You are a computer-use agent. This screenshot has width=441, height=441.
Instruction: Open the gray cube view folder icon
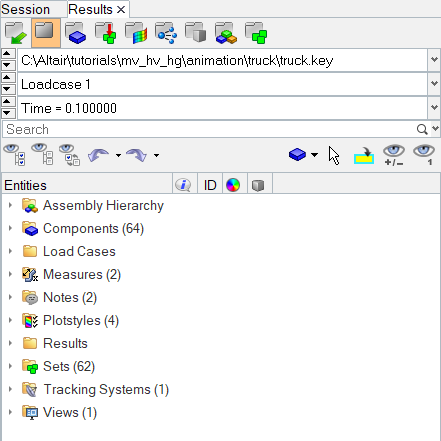click(196, 33)
